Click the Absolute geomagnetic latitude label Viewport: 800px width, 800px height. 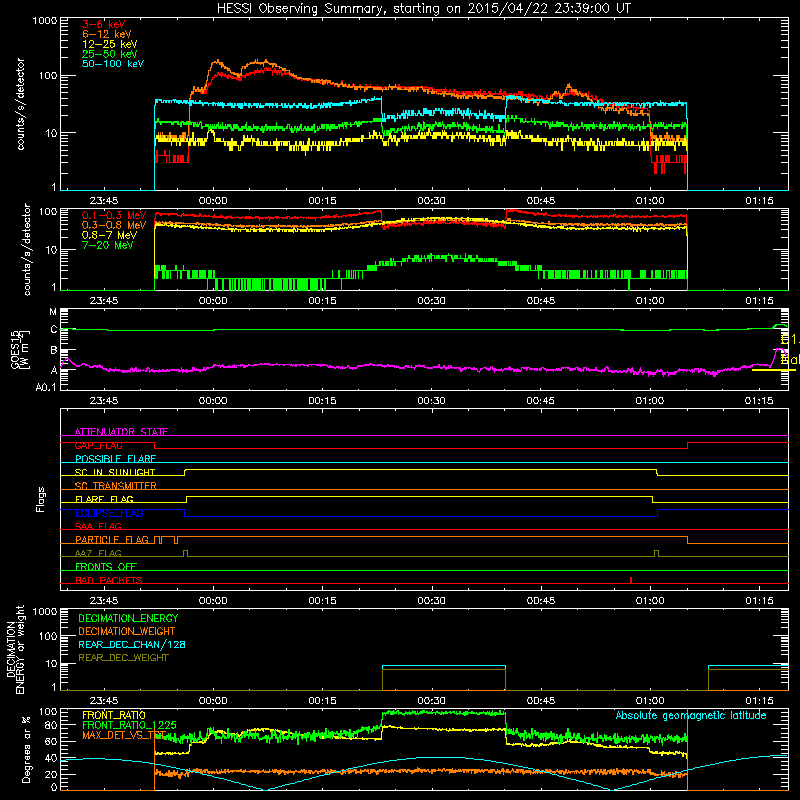pos(691,715)
